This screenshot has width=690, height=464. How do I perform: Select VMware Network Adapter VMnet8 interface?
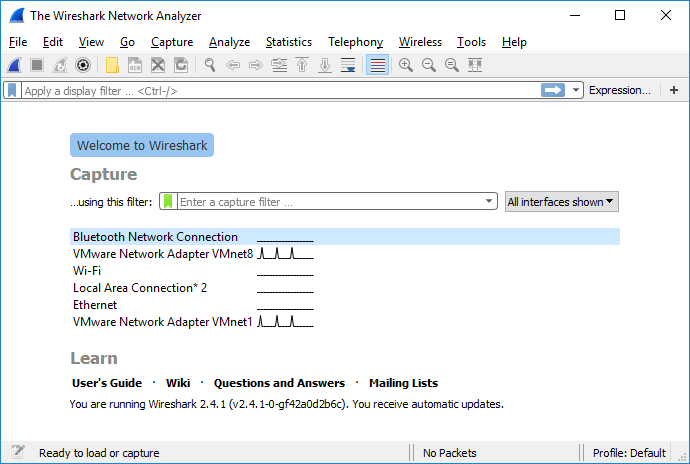pos(345,254)
